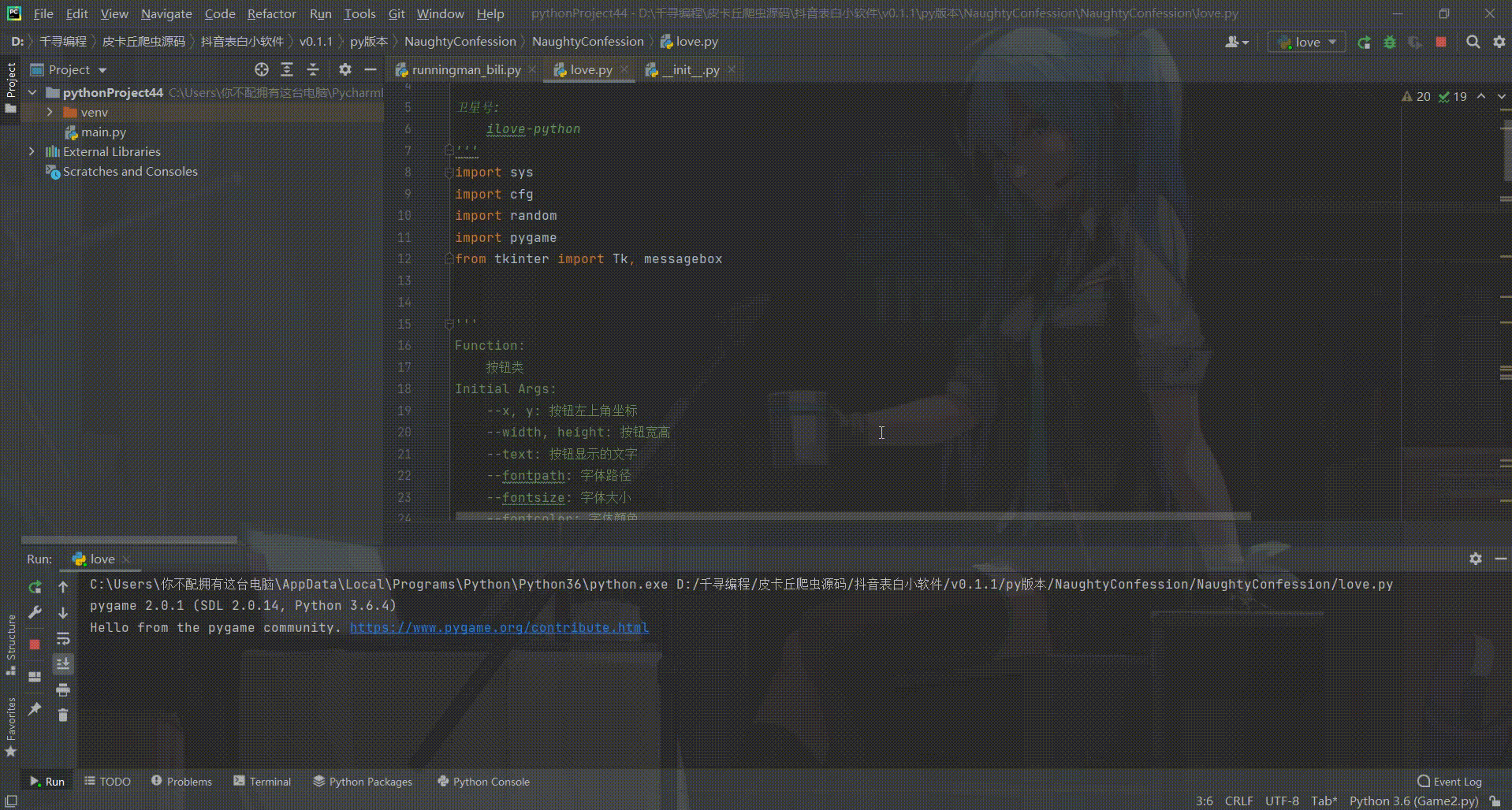Click the Debug bug icon in toolbar
Image resolution: width=1512 pixels, height=810 pixels.
(1389, 43)
